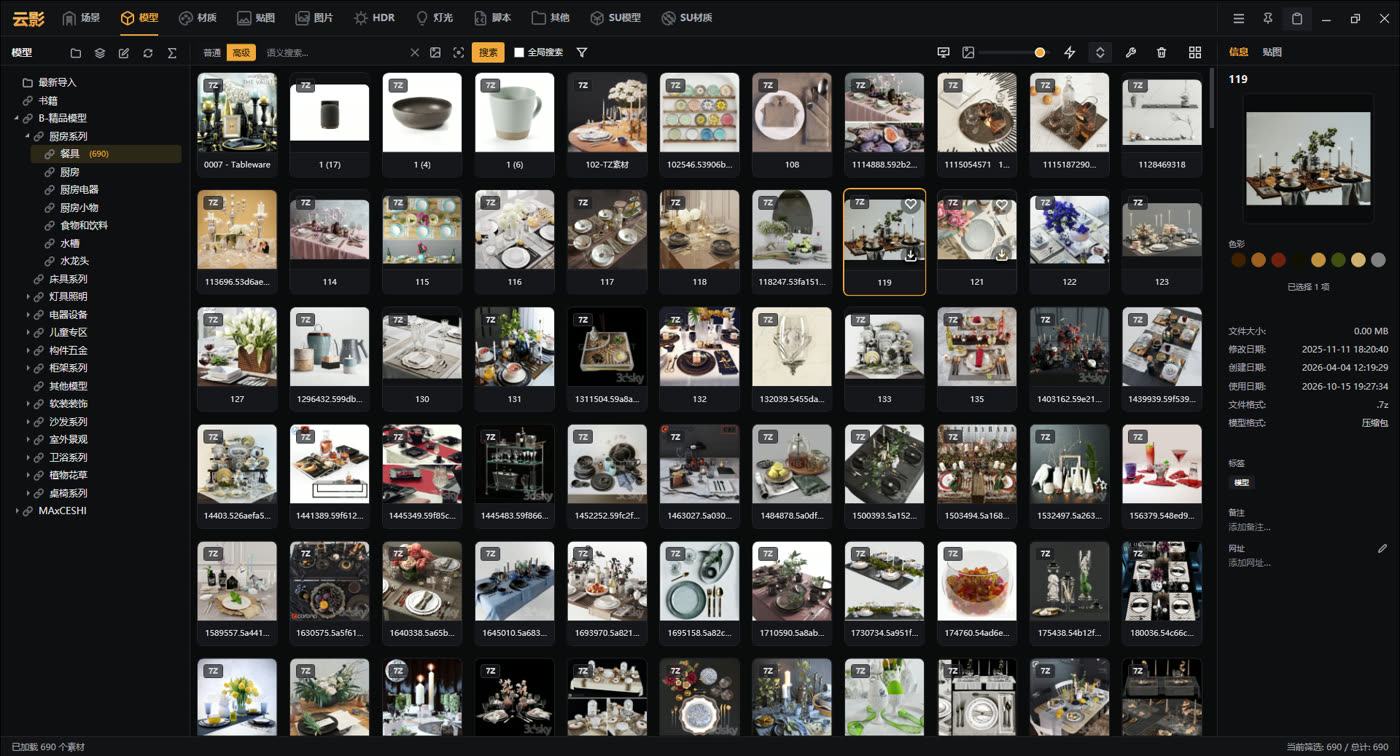
Task: Click the 添加网址 link
Action: pos(1249,563)
